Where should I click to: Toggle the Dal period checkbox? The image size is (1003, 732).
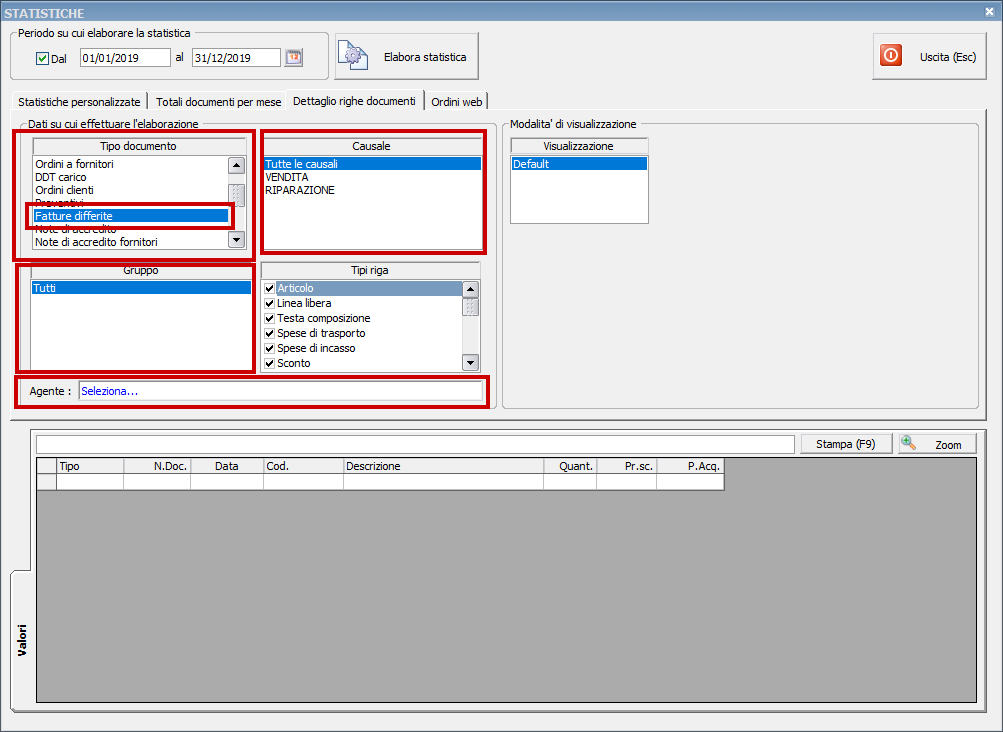[x=42, y=58]
